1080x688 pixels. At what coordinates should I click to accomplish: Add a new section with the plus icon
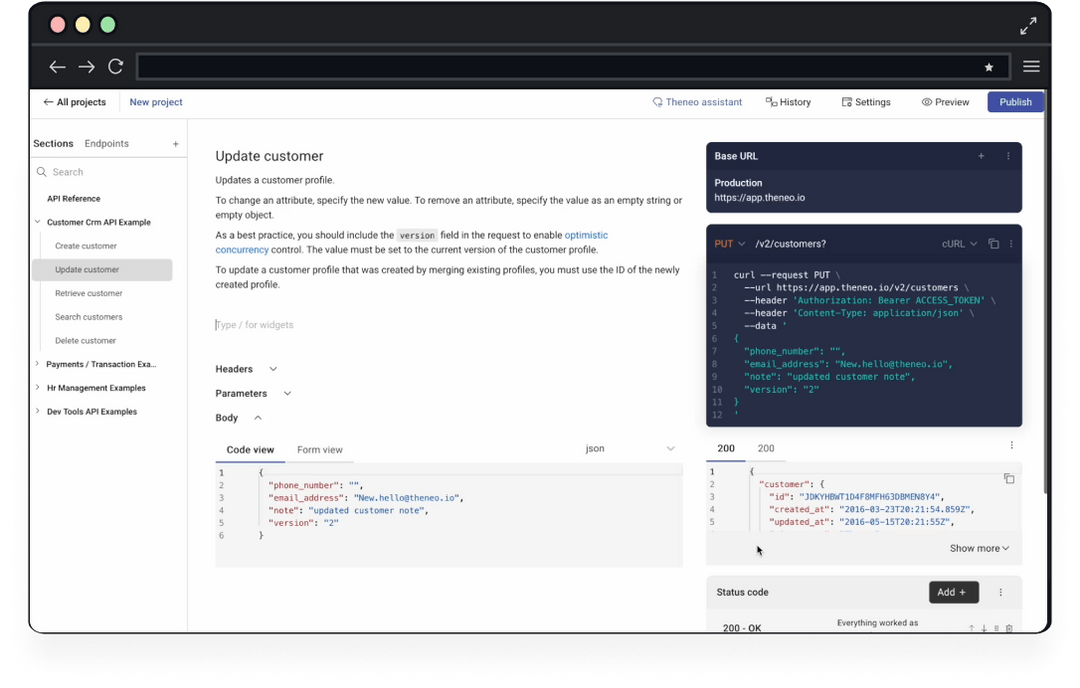(176, 143)
